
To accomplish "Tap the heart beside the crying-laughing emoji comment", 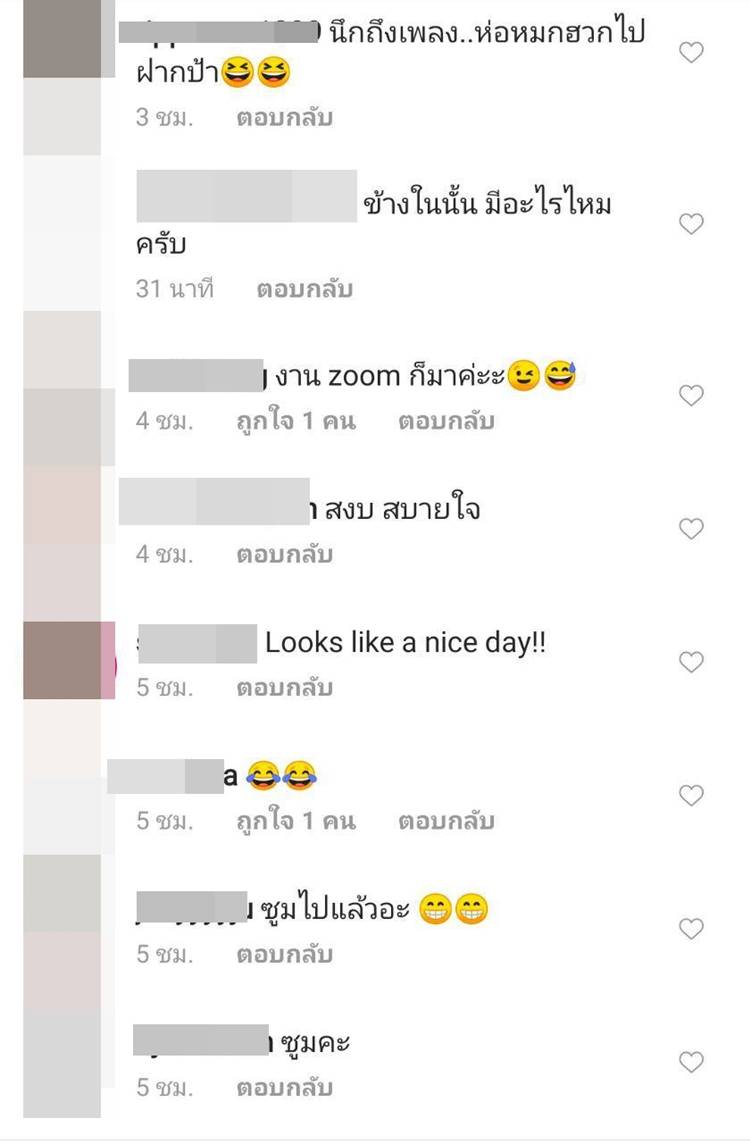I will tap(691, 795).
